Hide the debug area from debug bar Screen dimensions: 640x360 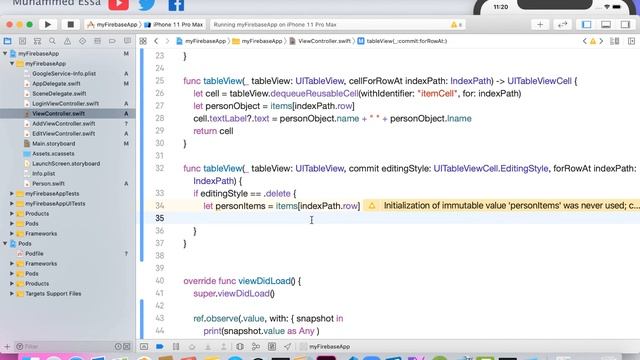point(144,347)
